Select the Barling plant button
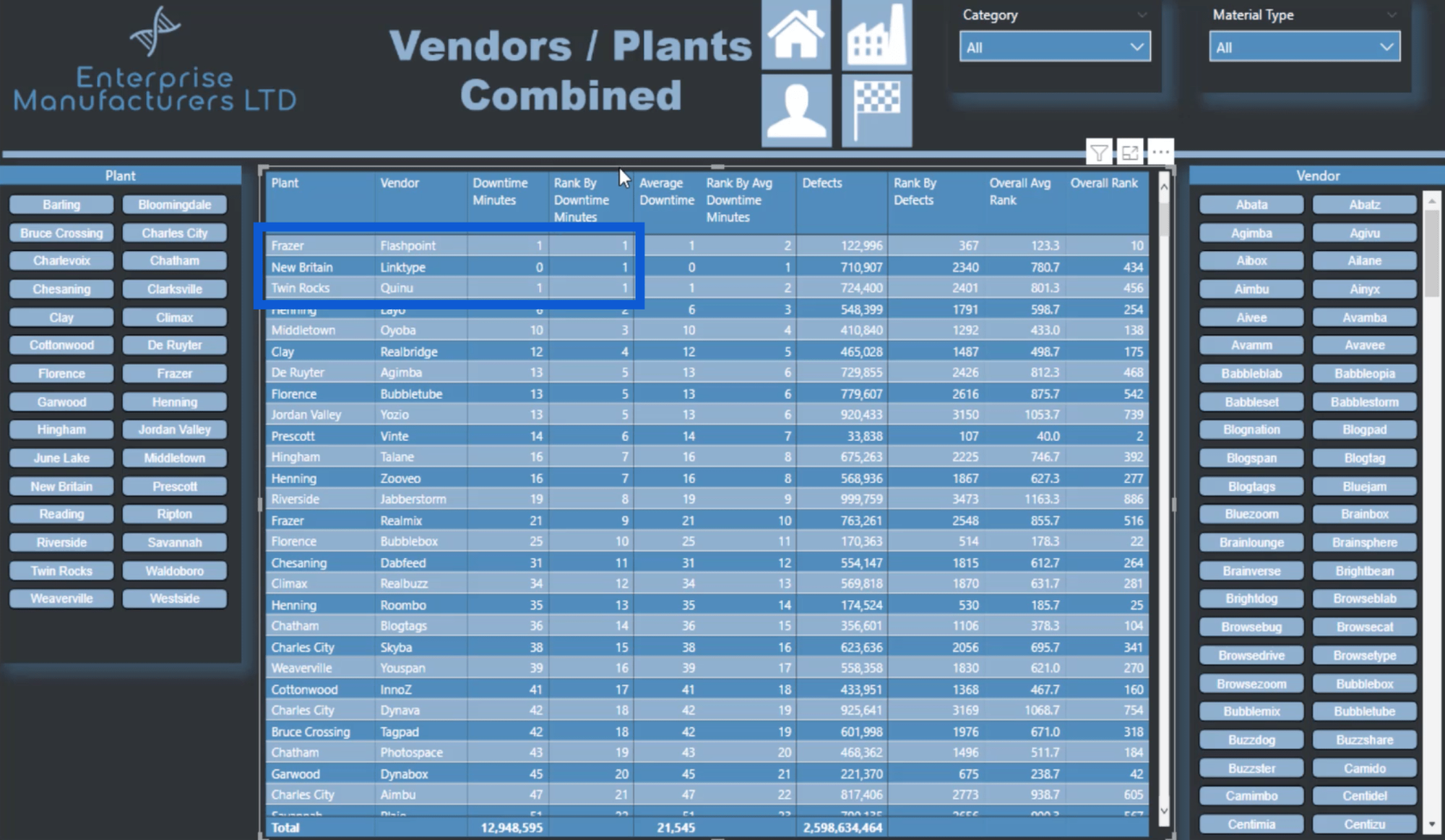The height and width of the screenshot is (840, 1445). (x=61, y=205)
